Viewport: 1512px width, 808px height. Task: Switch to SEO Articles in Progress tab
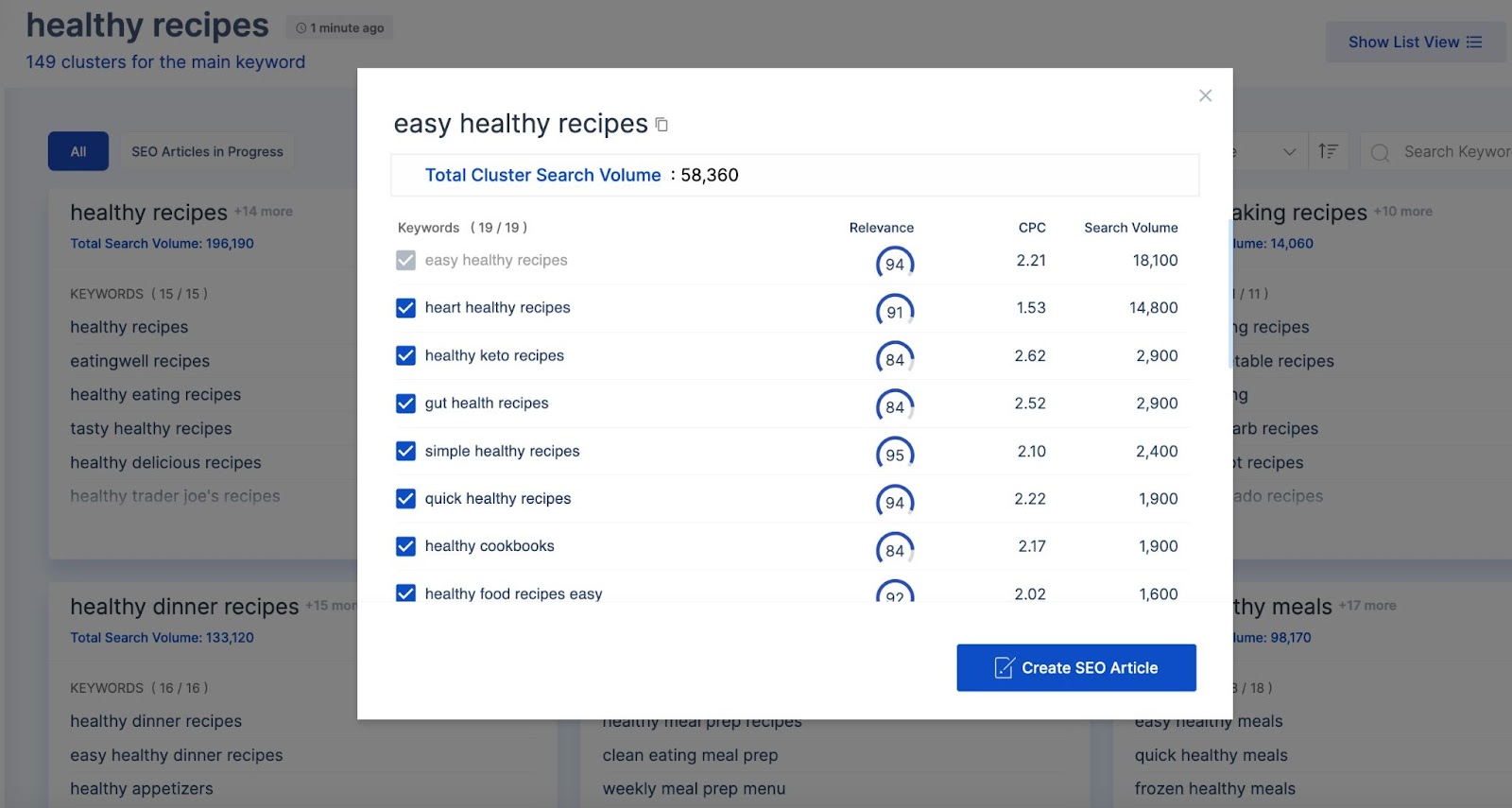coord(207,151)
